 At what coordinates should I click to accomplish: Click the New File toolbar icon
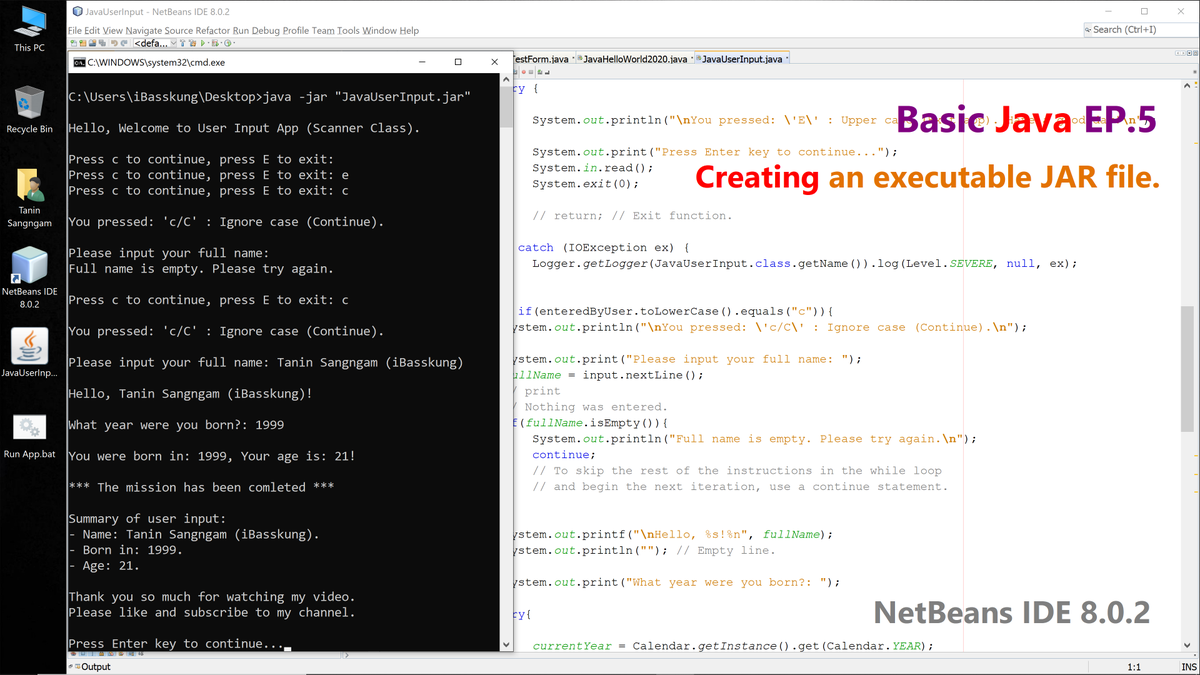pos(73,43)
